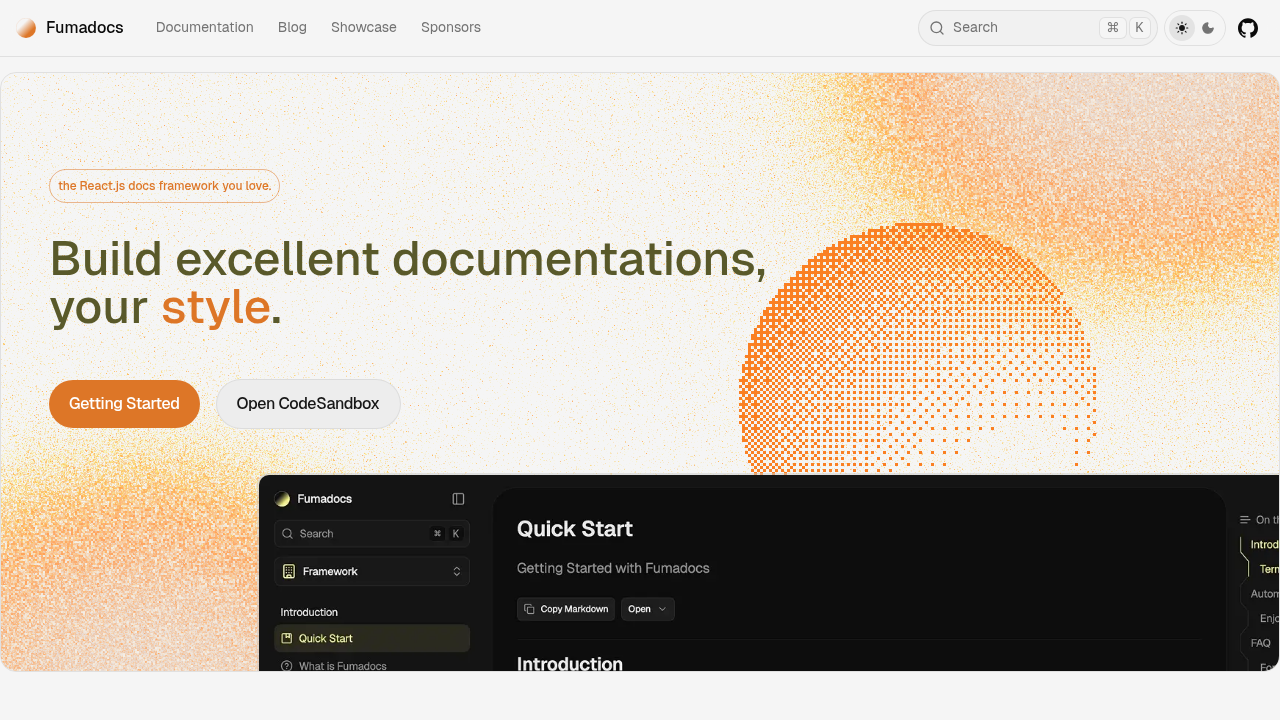Open the Framework dropdown in the preview
This screenshot has width=1280, height=720.
372,572
